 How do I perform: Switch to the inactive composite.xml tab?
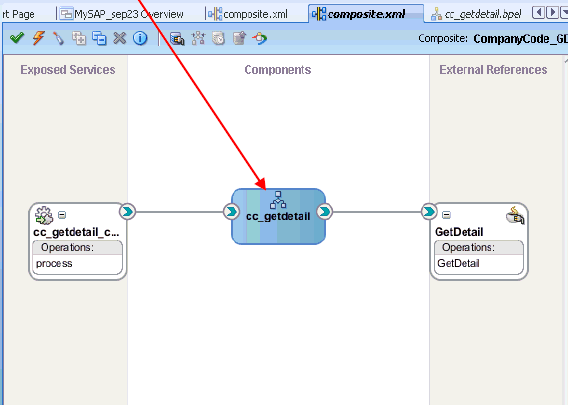(248, 14)
